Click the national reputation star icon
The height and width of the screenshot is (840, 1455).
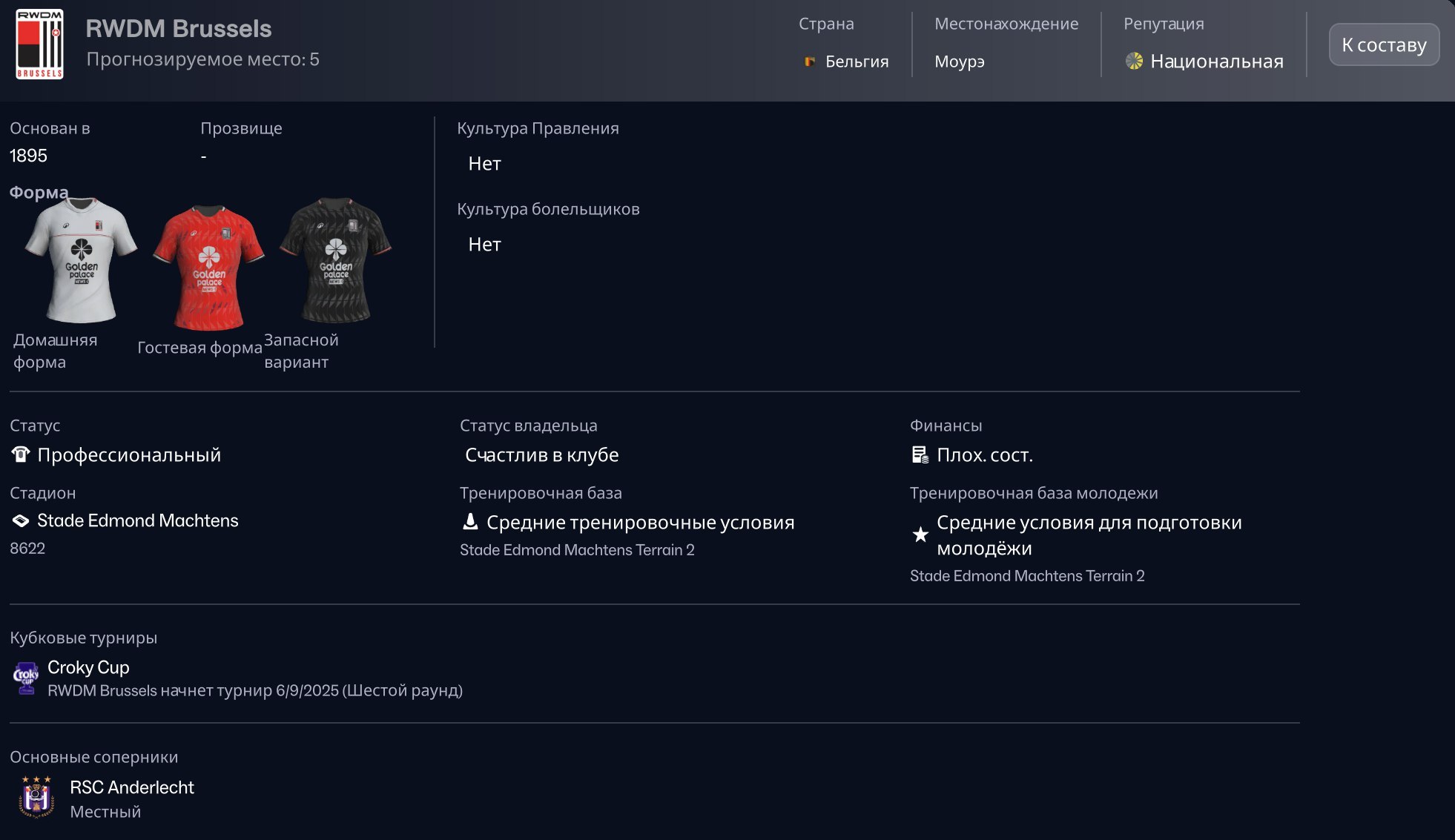[x=1134, y=61]
